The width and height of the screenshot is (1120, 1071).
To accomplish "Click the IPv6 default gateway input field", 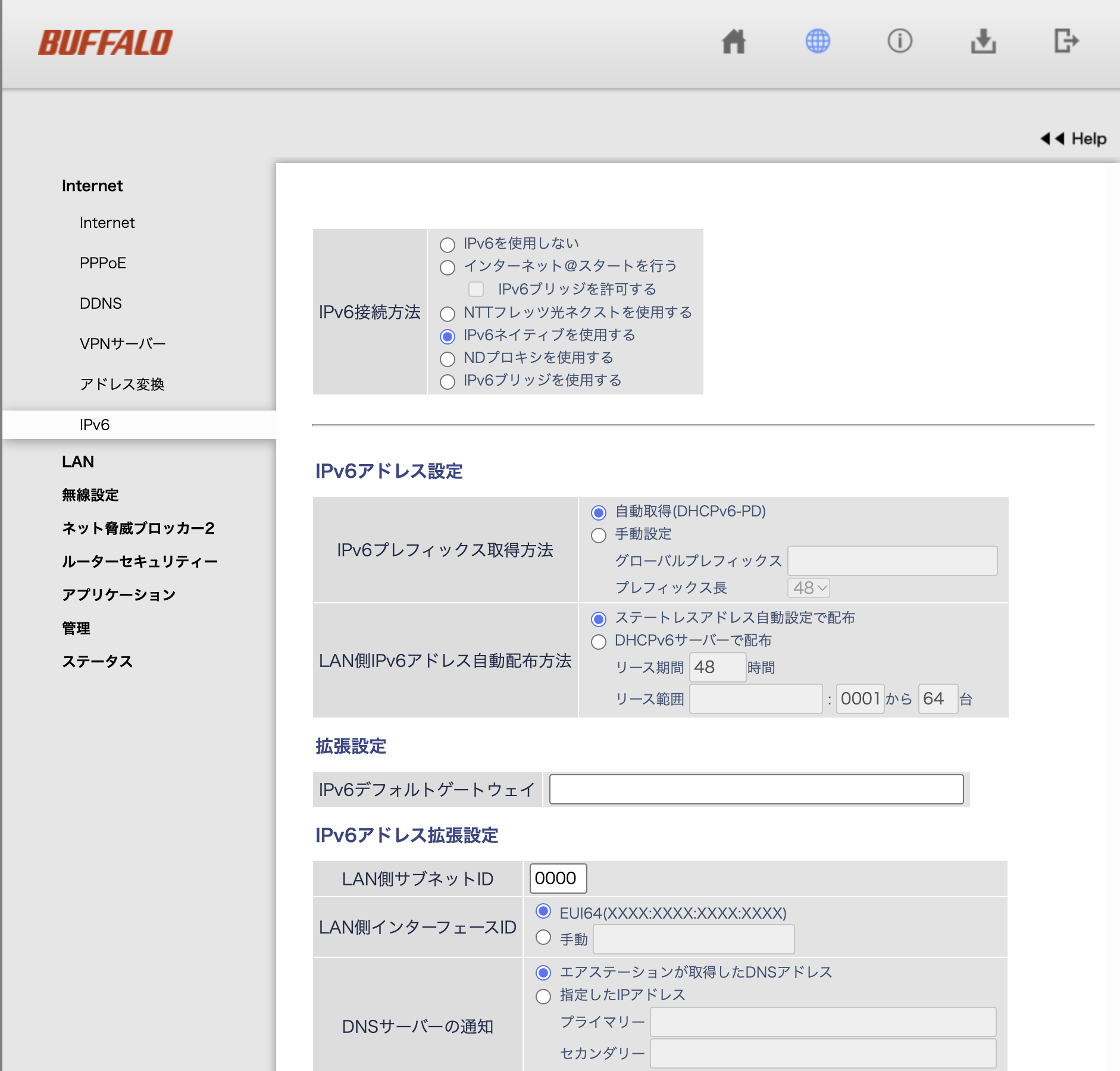I will pyautogui.click(x=756, y=789).
